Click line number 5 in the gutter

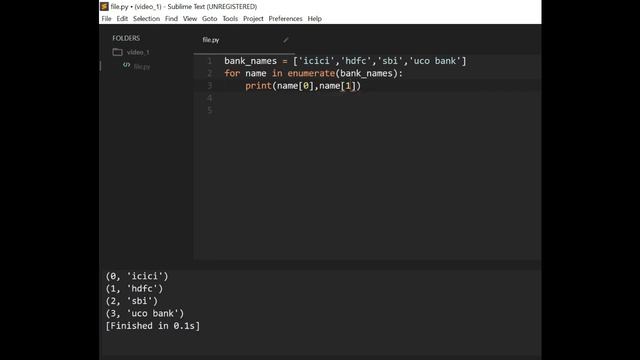point(210,110)
